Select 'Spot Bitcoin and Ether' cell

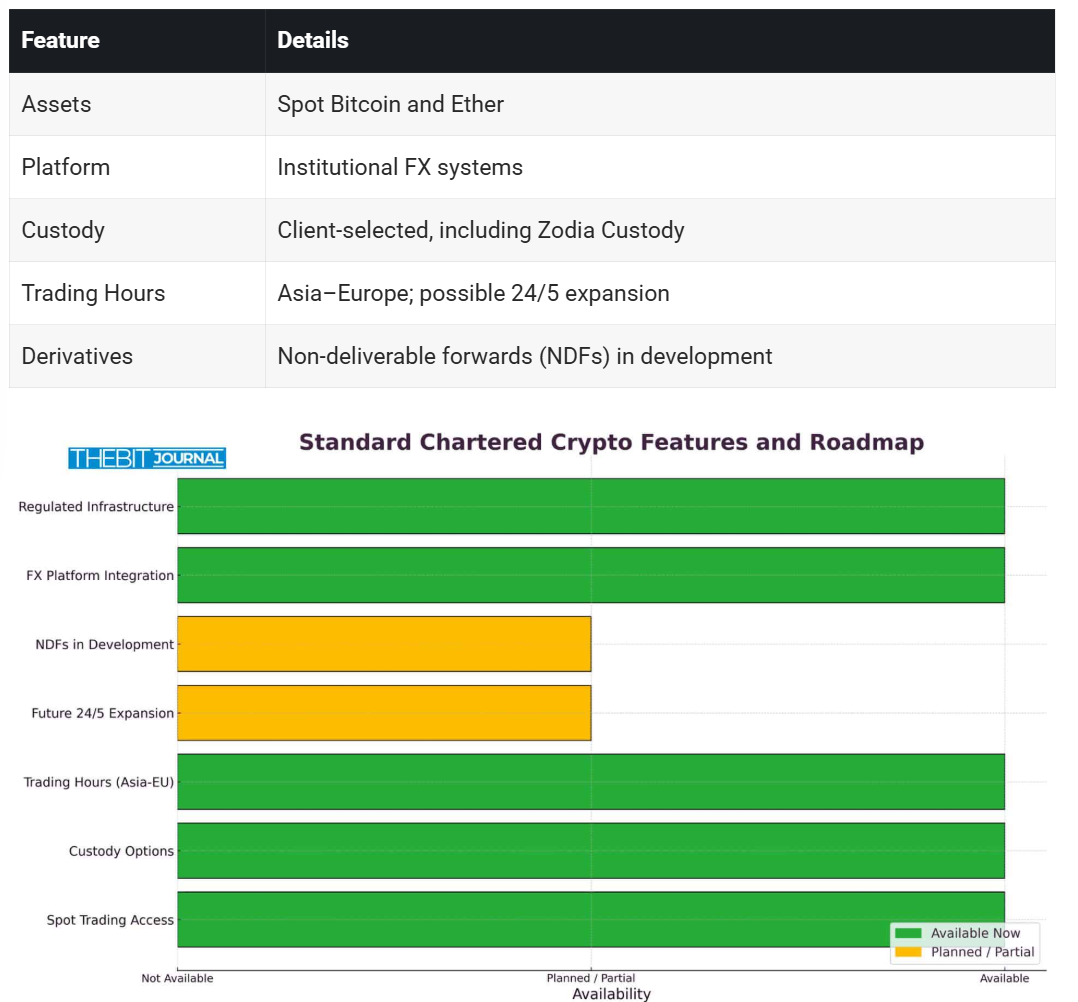click(660, 105)
